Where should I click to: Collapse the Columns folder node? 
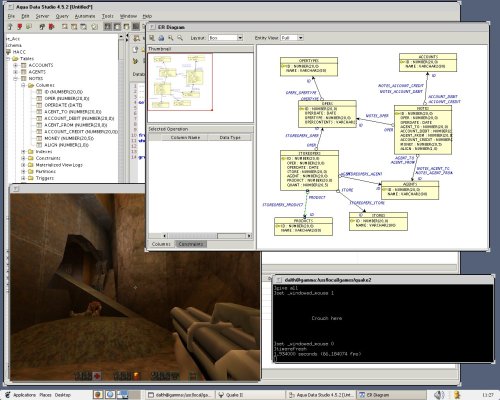point(23,85)
